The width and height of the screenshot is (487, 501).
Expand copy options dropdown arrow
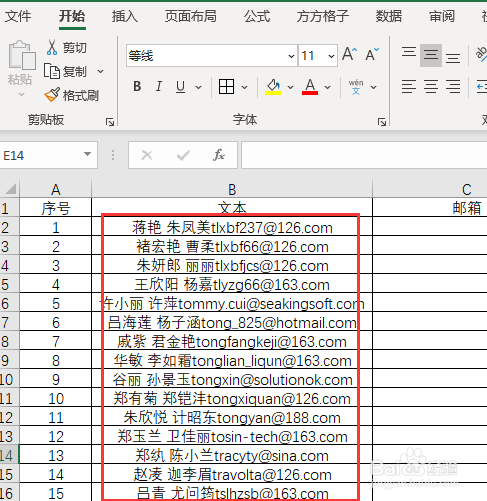pos(100,71)
